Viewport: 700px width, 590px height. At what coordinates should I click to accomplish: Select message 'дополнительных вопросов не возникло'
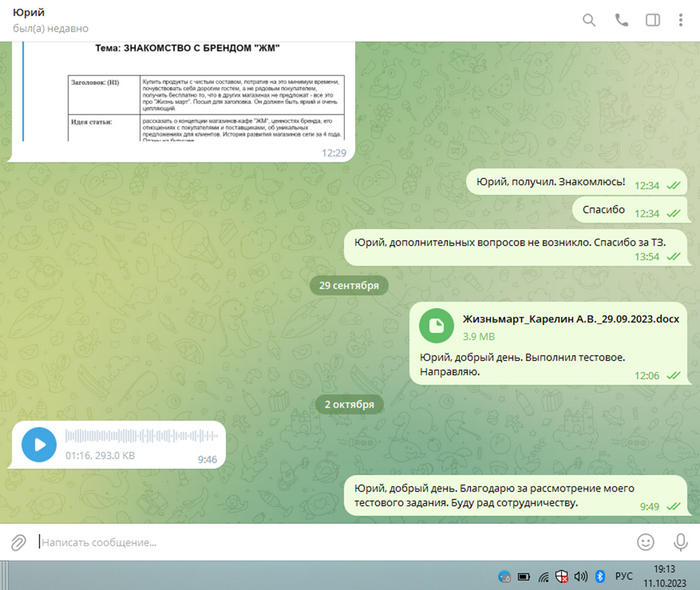515,248
